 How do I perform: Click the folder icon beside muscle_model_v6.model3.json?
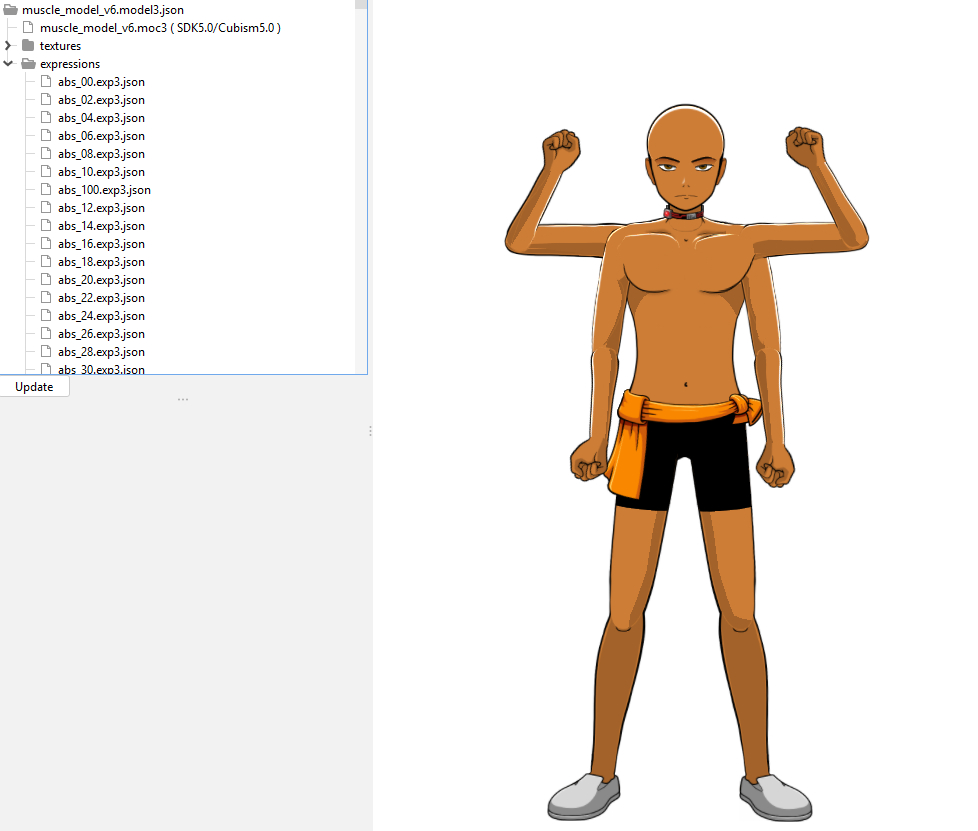[11, 10]
